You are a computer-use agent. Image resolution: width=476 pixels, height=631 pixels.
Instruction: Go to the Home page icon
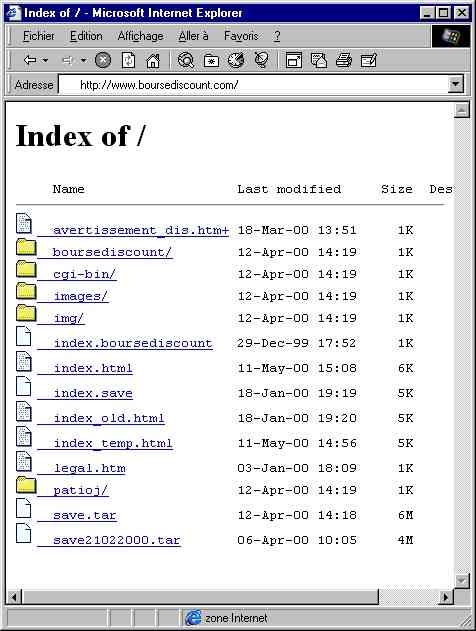(153, 61)
